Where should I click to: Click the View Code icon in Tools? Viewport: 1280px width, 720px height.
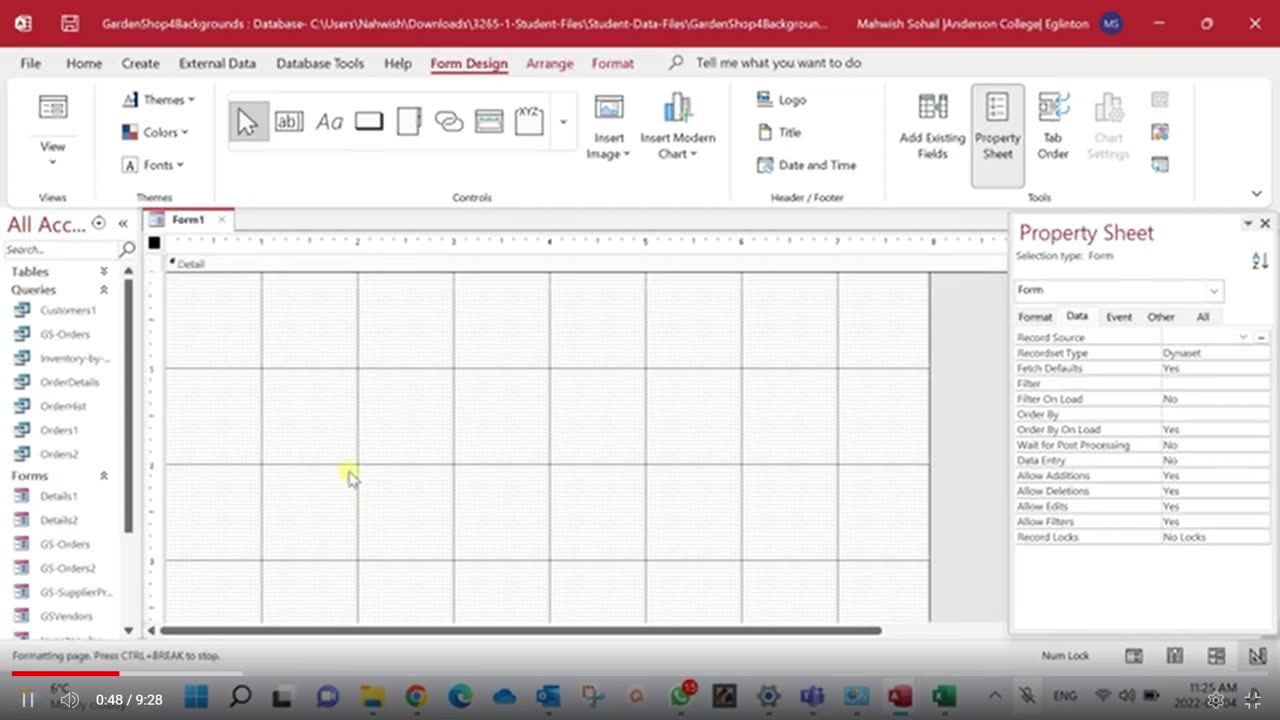coord(1160,132)
